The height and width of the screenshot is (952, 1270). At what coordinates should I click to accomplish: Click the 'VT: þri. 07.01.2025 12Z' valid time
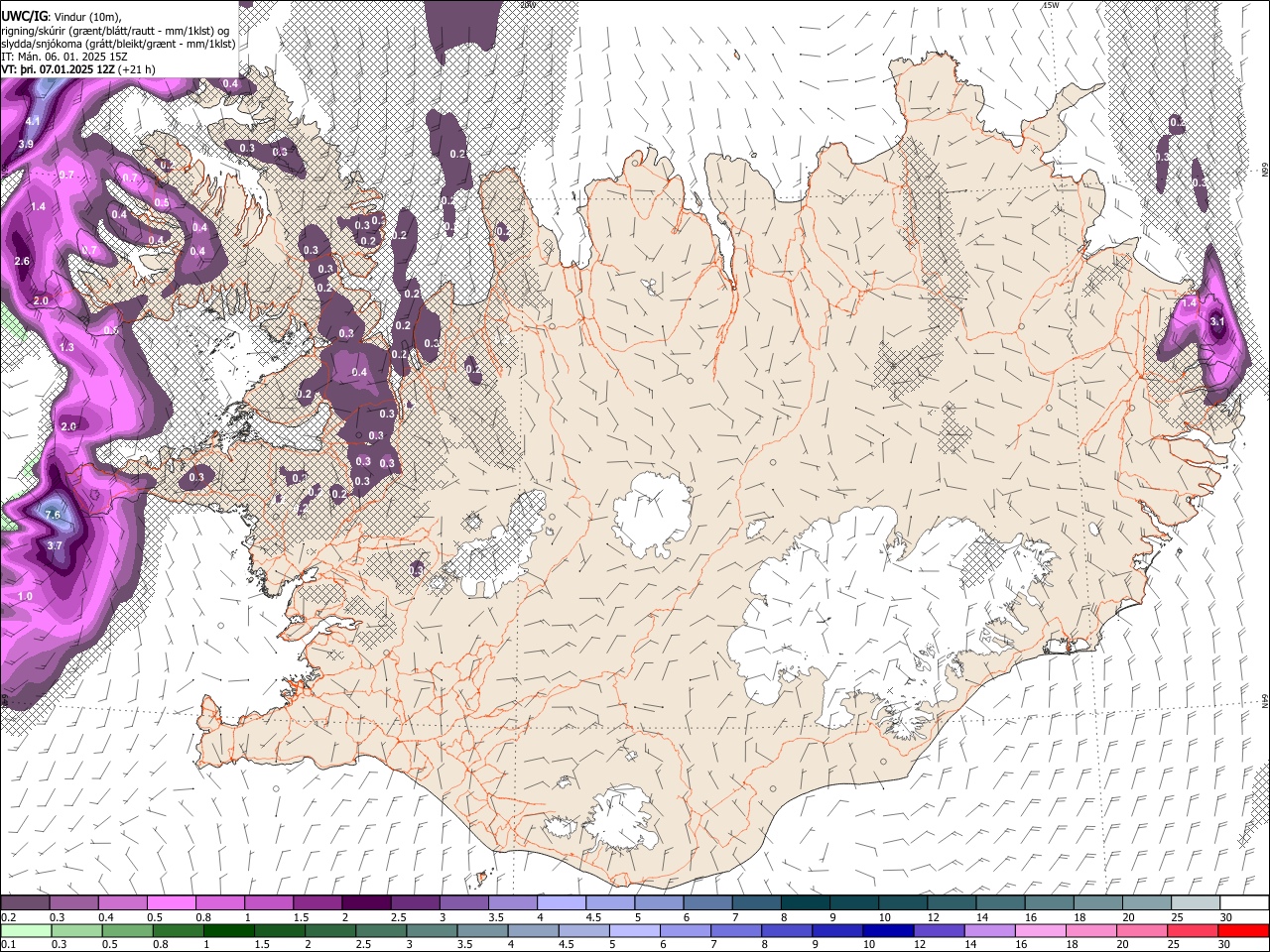pos(58,69)
